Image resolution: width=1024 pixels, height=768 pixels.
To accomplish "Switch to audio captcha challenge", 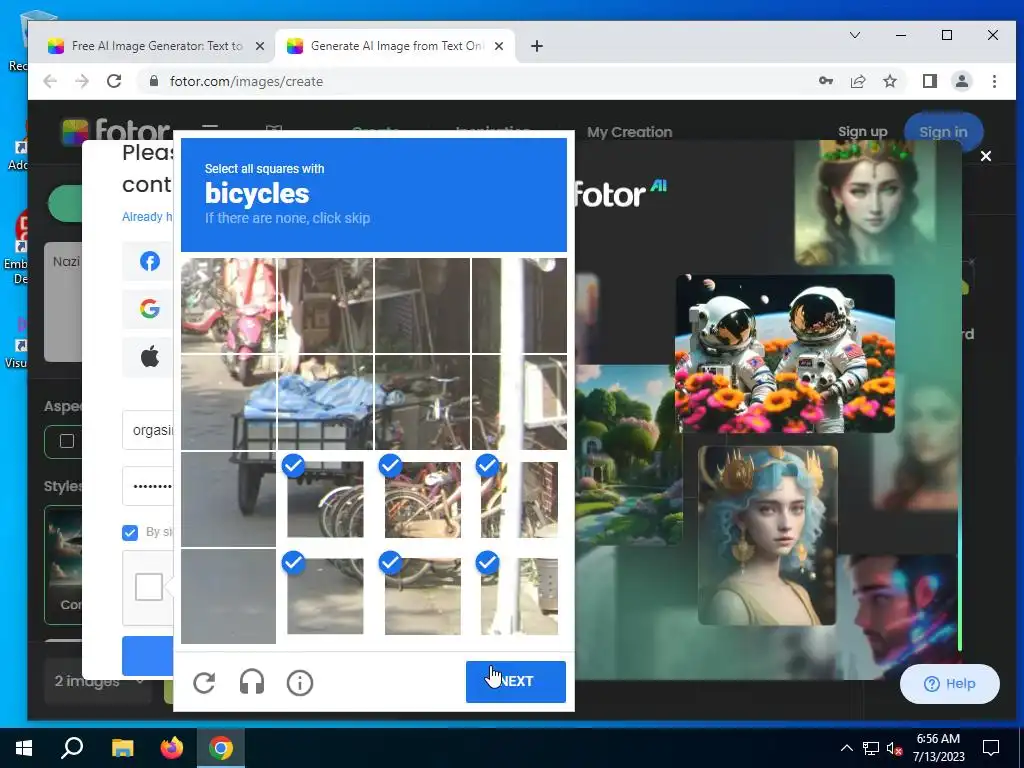I will (x=252, y=682).
